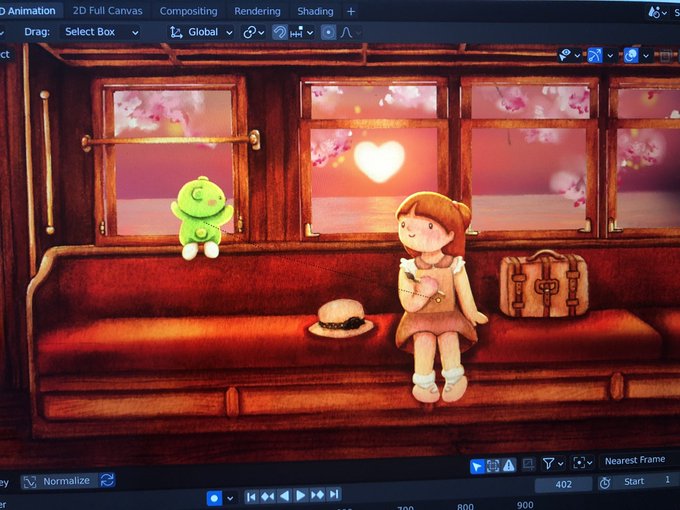The height and width of the screenshot is (510, 680).
Task: Click the create ghost curves icon
Action: (528, 464)
